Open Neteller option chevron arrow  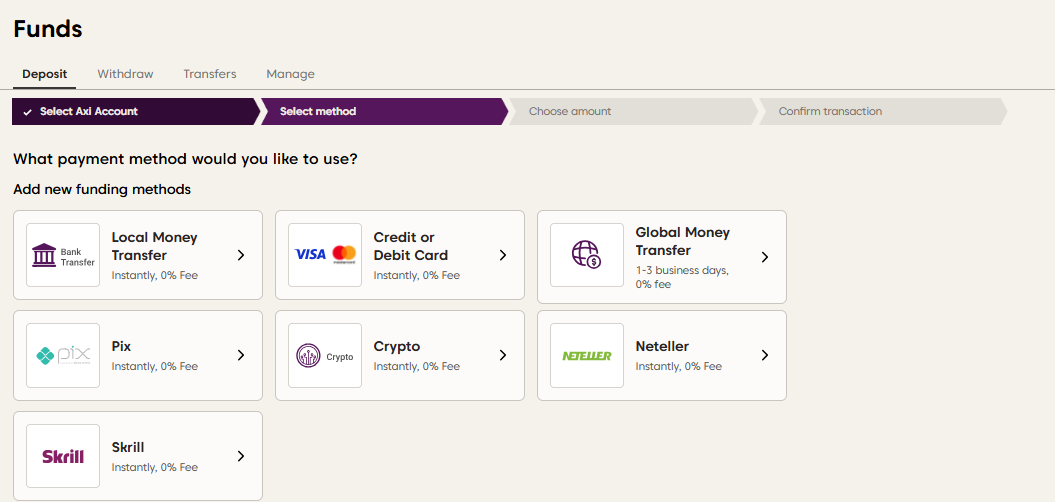point(765,355)
